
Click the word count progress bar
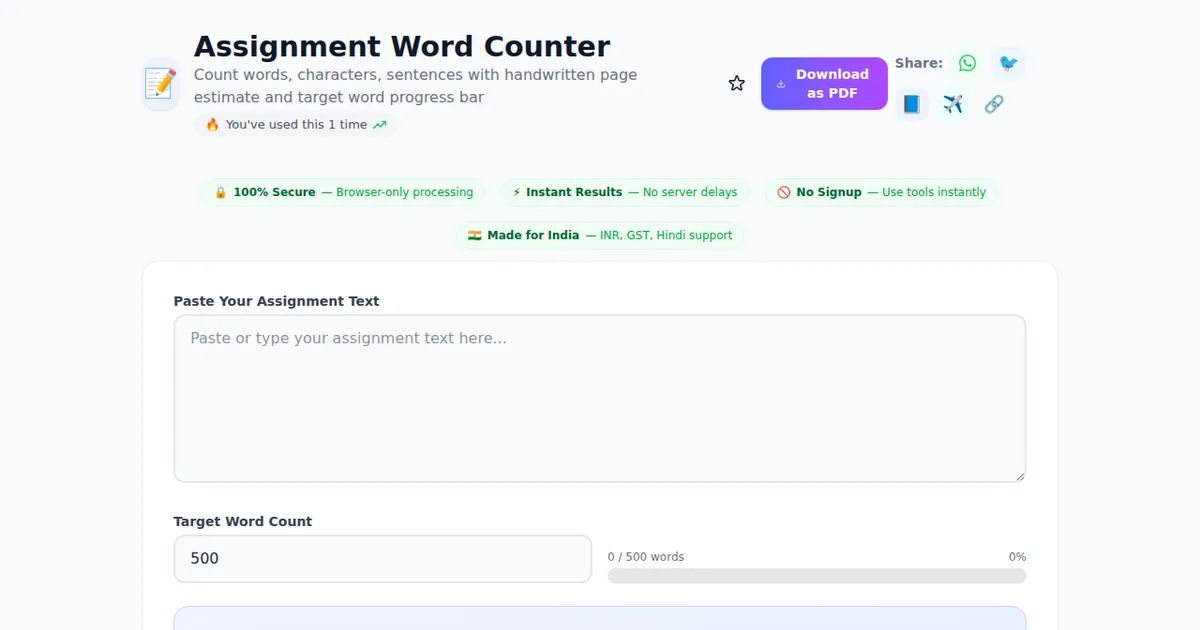pos(816,576)
